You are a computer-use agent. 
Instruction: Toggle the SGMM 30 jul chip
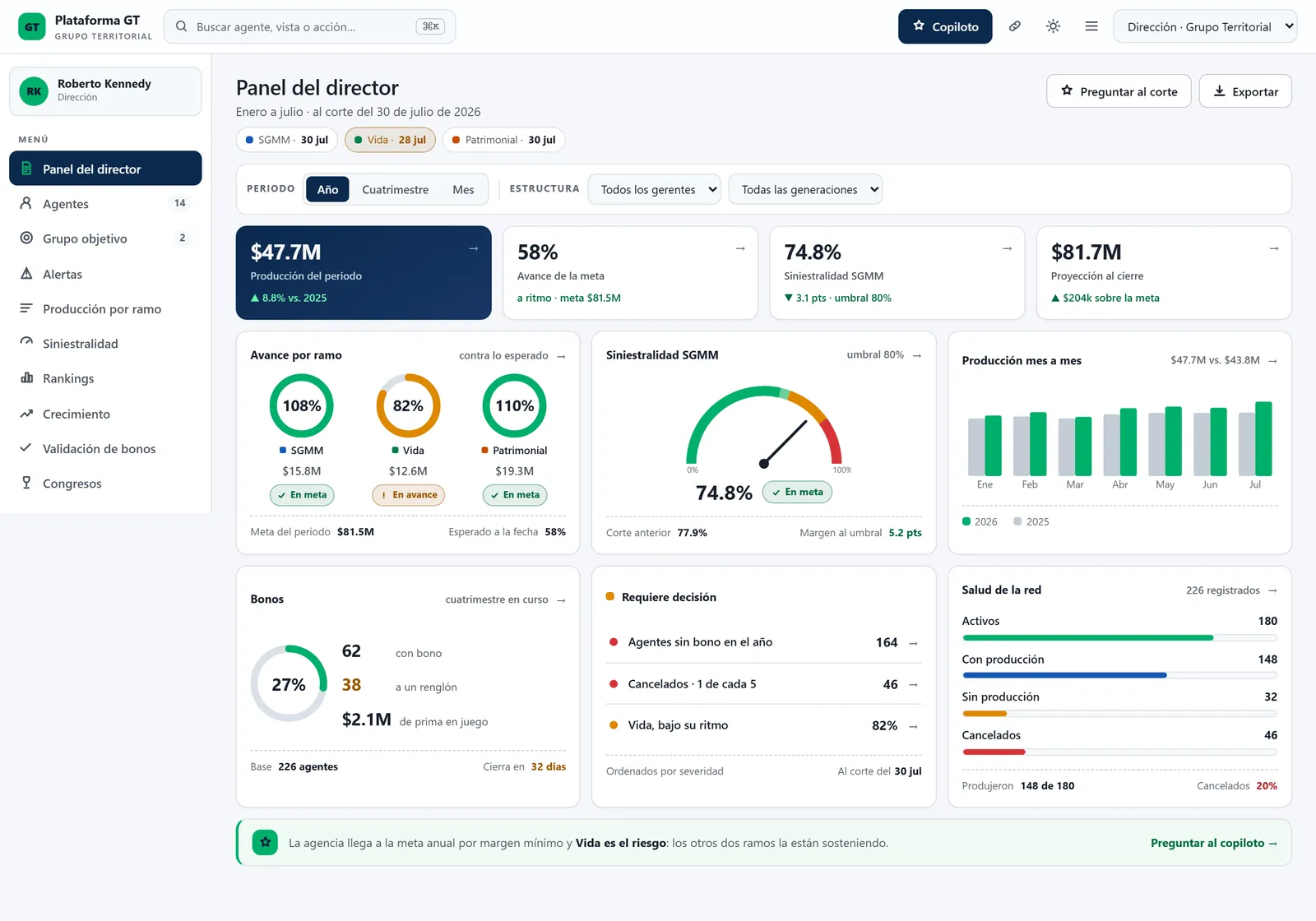pos(286,140)
